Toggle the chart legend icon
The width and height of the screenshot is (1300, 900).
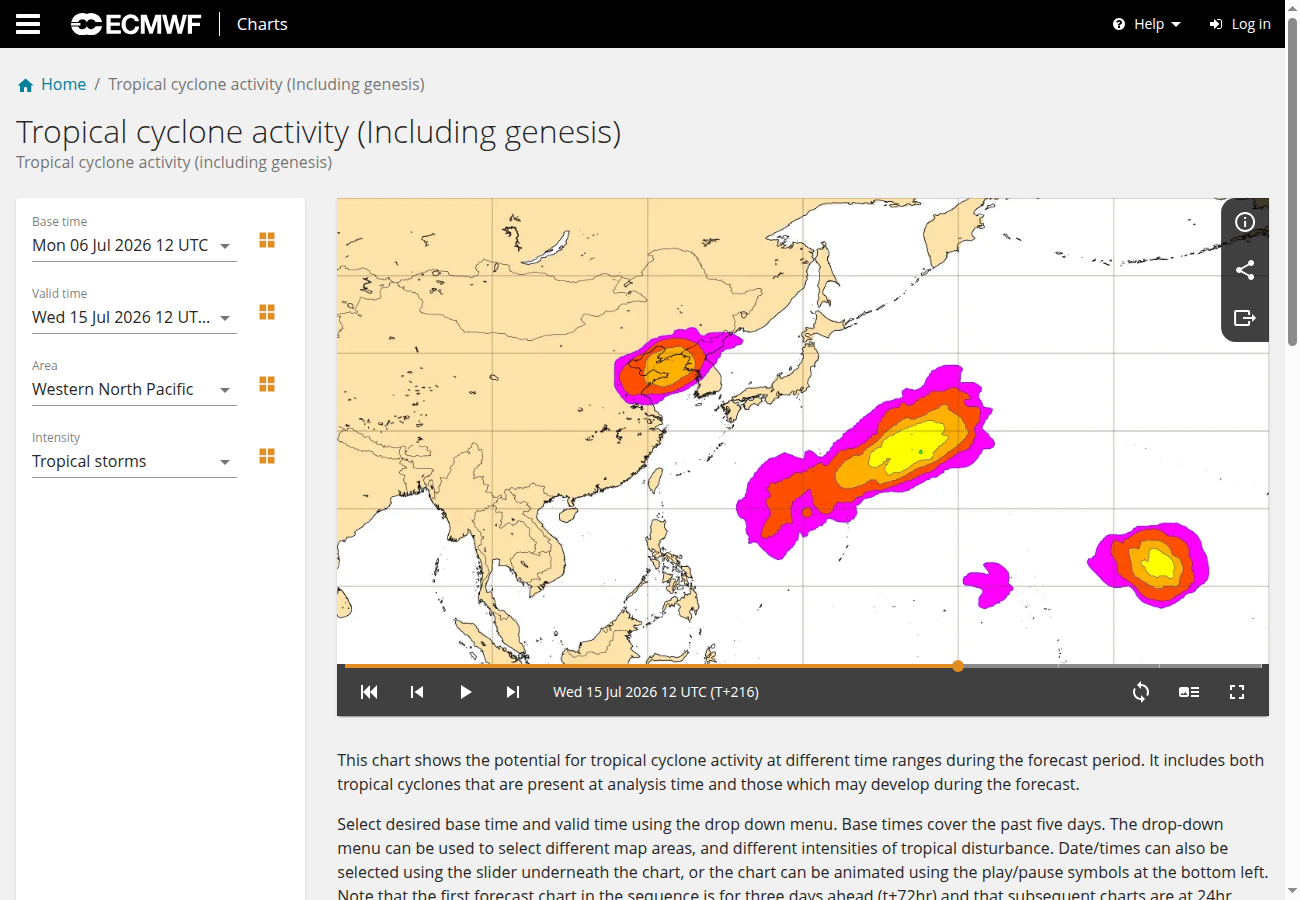point(1189,692)
